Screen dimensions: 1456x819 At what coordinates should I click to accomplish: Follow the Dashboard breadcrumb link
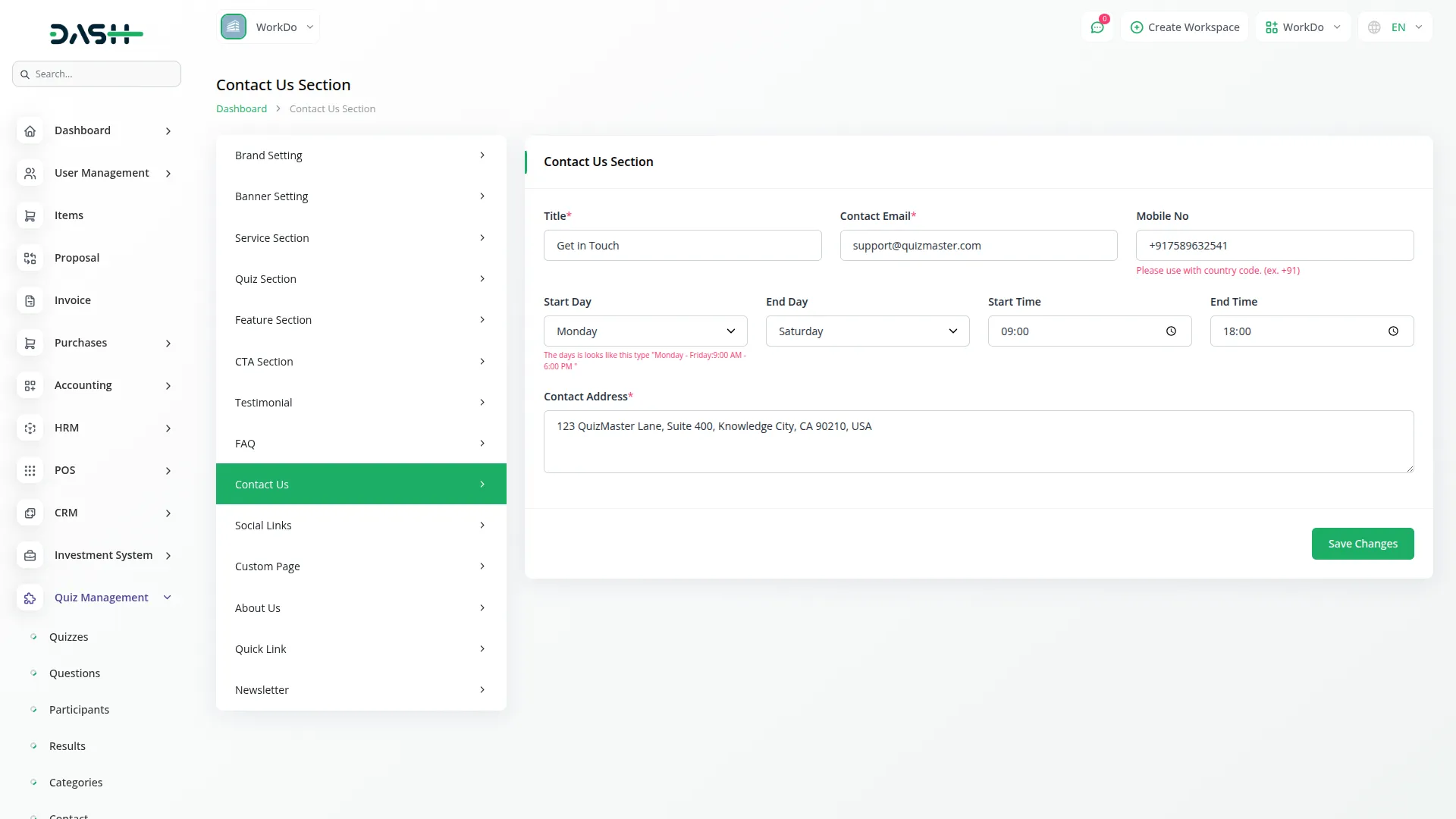click(x=241, y=109)
